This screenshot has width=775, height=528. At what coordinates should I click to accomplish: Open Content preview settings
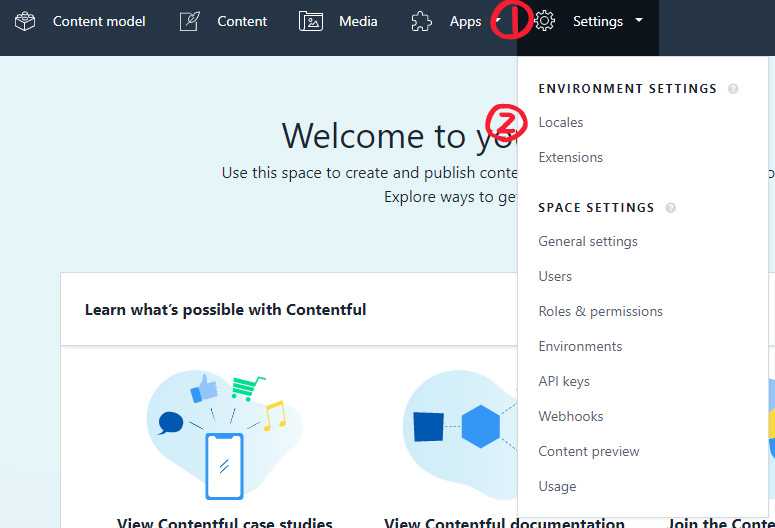pyautogui.click(x=588, y=451)
